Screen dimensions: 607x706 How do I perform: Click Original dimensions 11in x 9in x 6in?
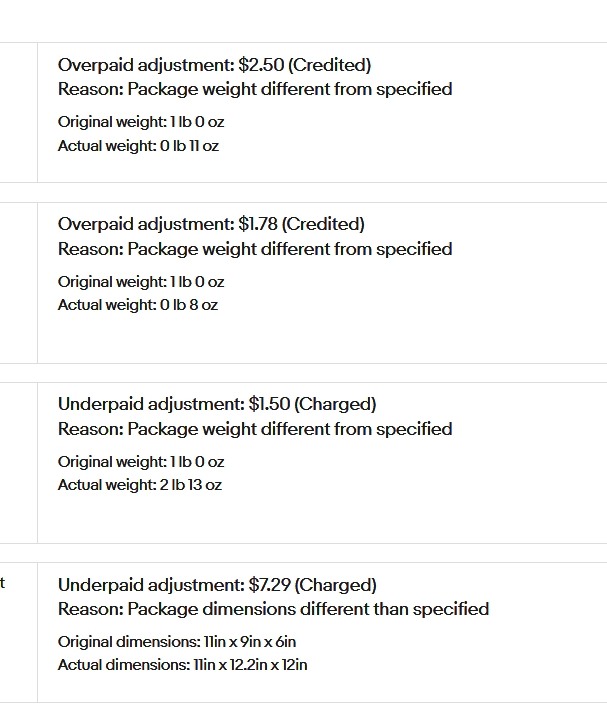tap(177, 642)
